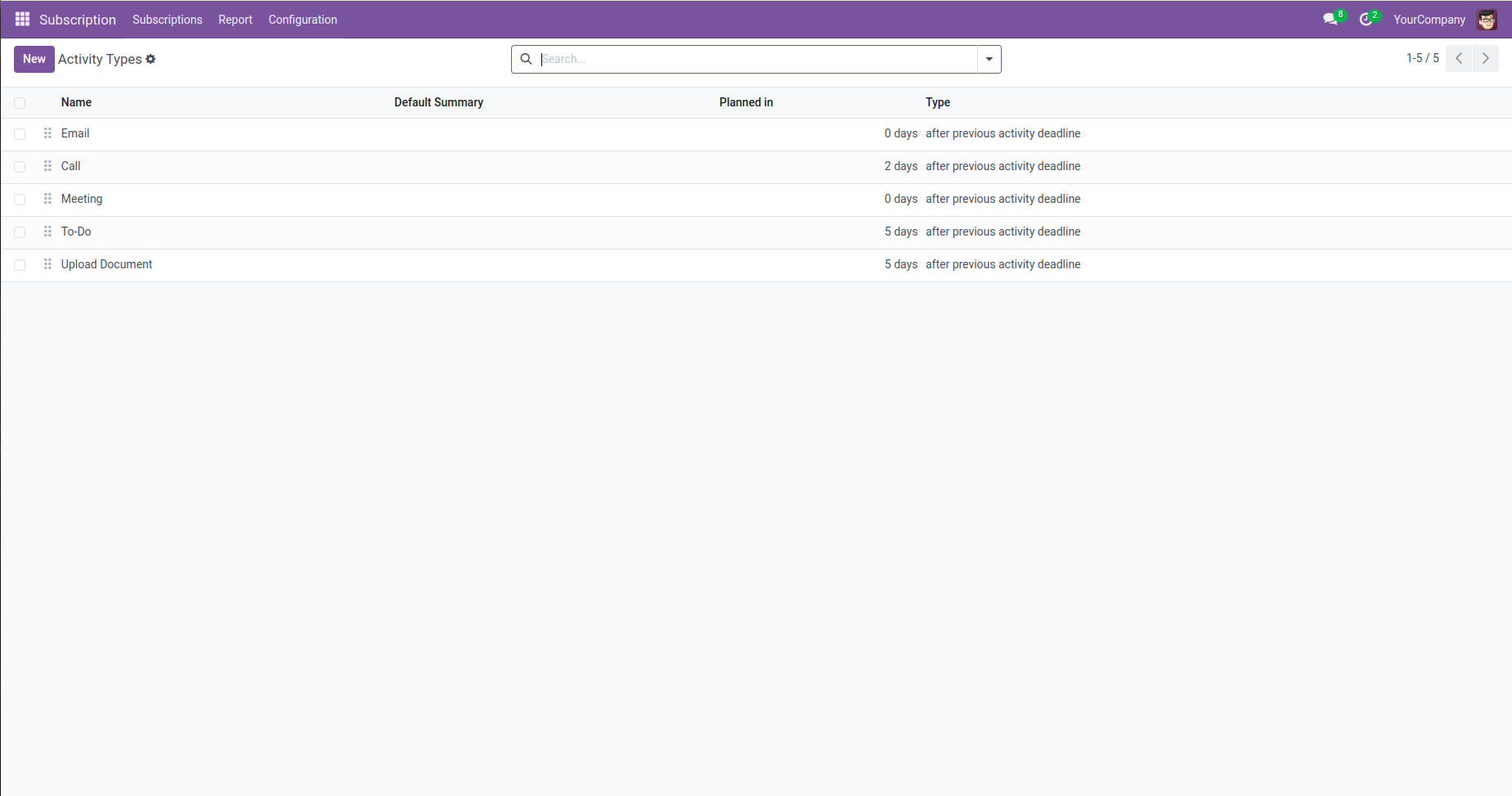Sort by Name column header
The image size is (1512, 796).
[x=76, y=102]
